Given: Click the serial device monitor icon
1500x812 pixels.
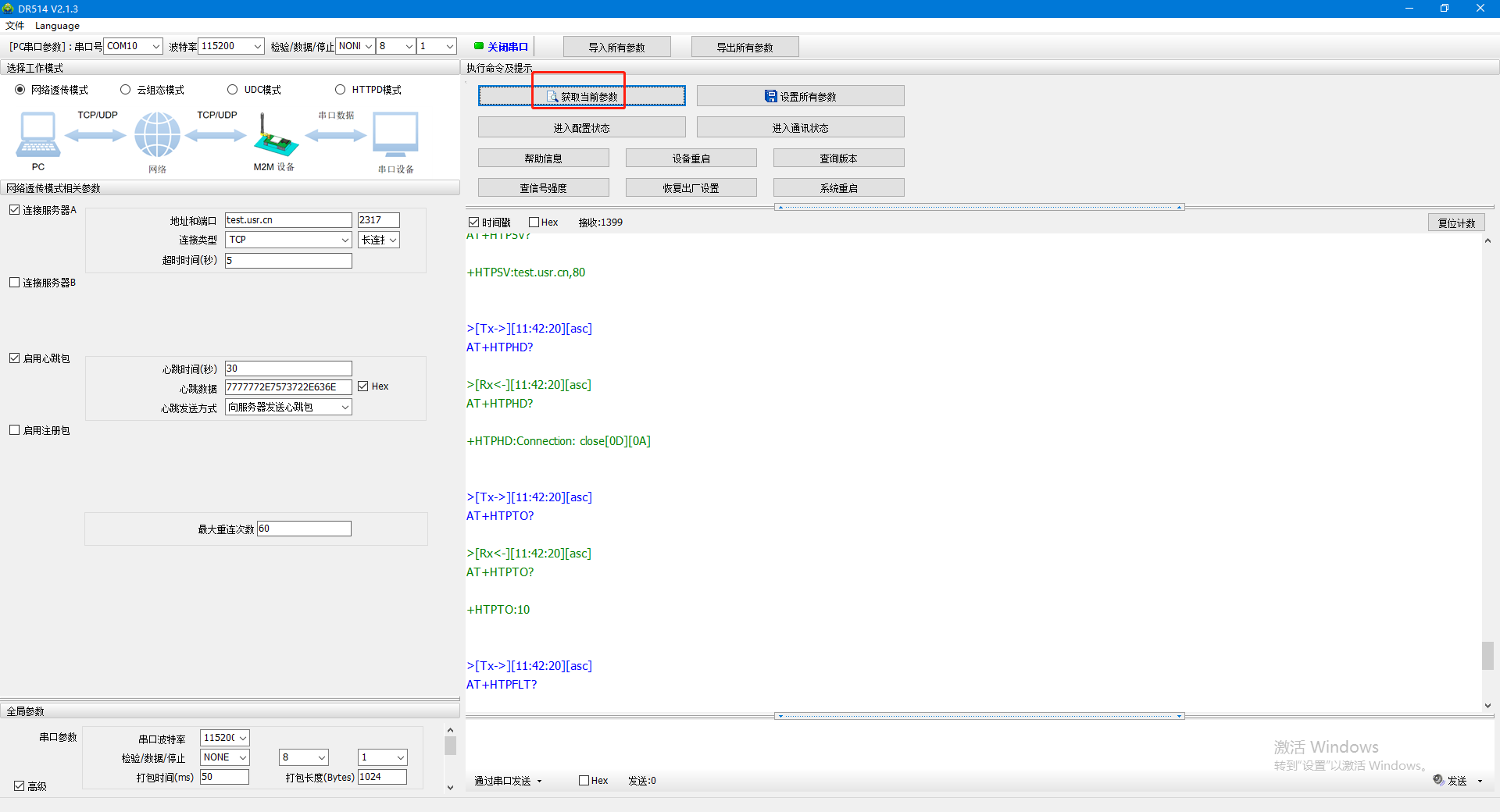Looking at the screenshot, I should (x=395, y=134).
